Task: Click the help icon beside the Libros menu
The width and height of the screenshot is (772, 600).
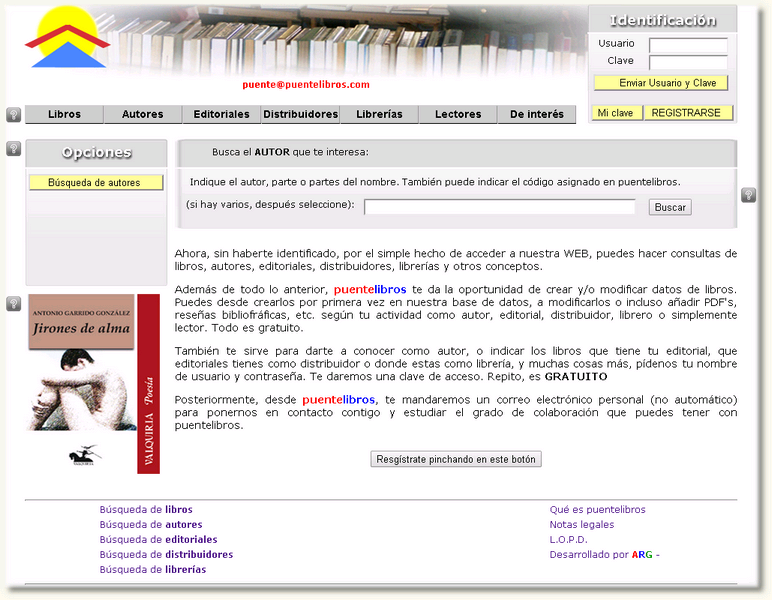Action: pyautogui.click(x=14, y=115)
